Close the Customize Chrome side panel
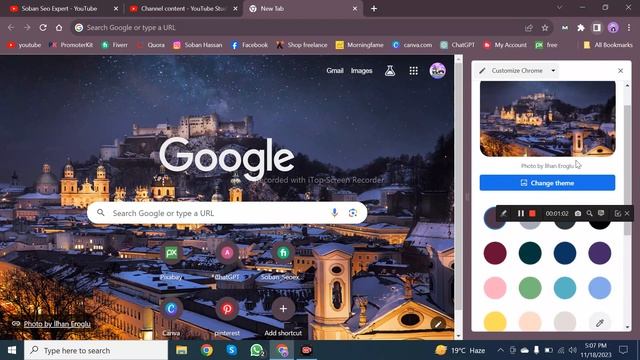 [x=620, y=71]
